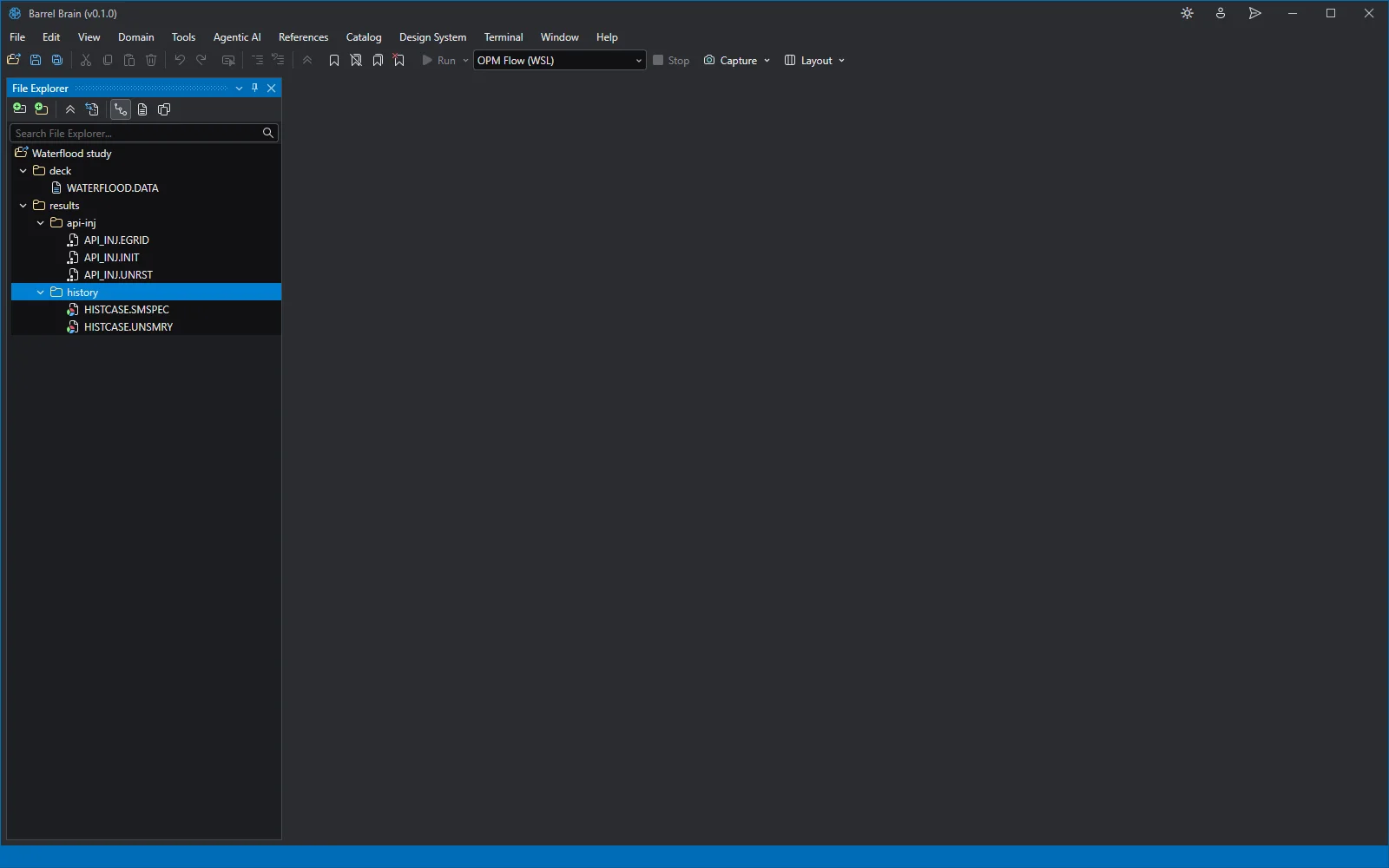Open the user account icon
Screen dimensions: 1389x868
[1221, 13]
